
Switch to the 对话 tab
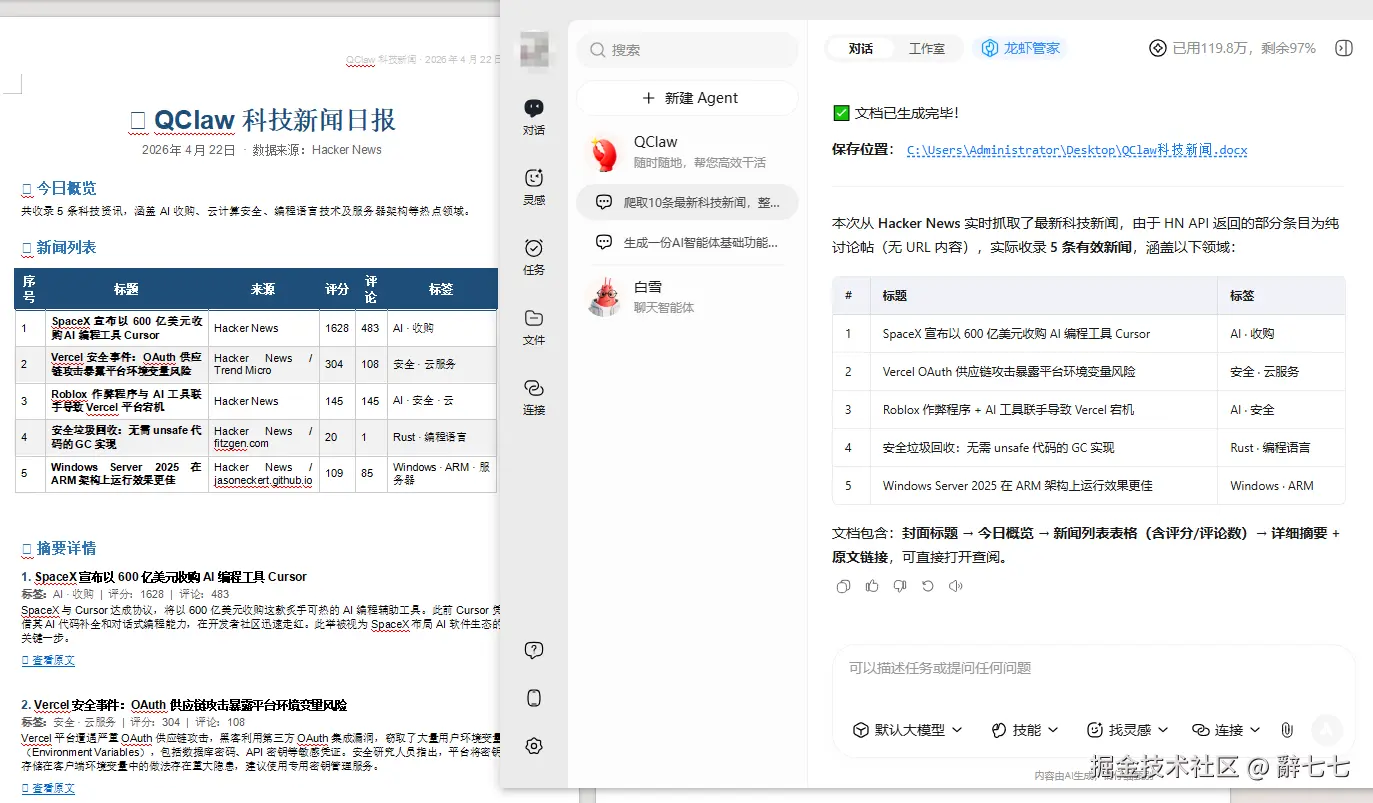click(860, 48)
